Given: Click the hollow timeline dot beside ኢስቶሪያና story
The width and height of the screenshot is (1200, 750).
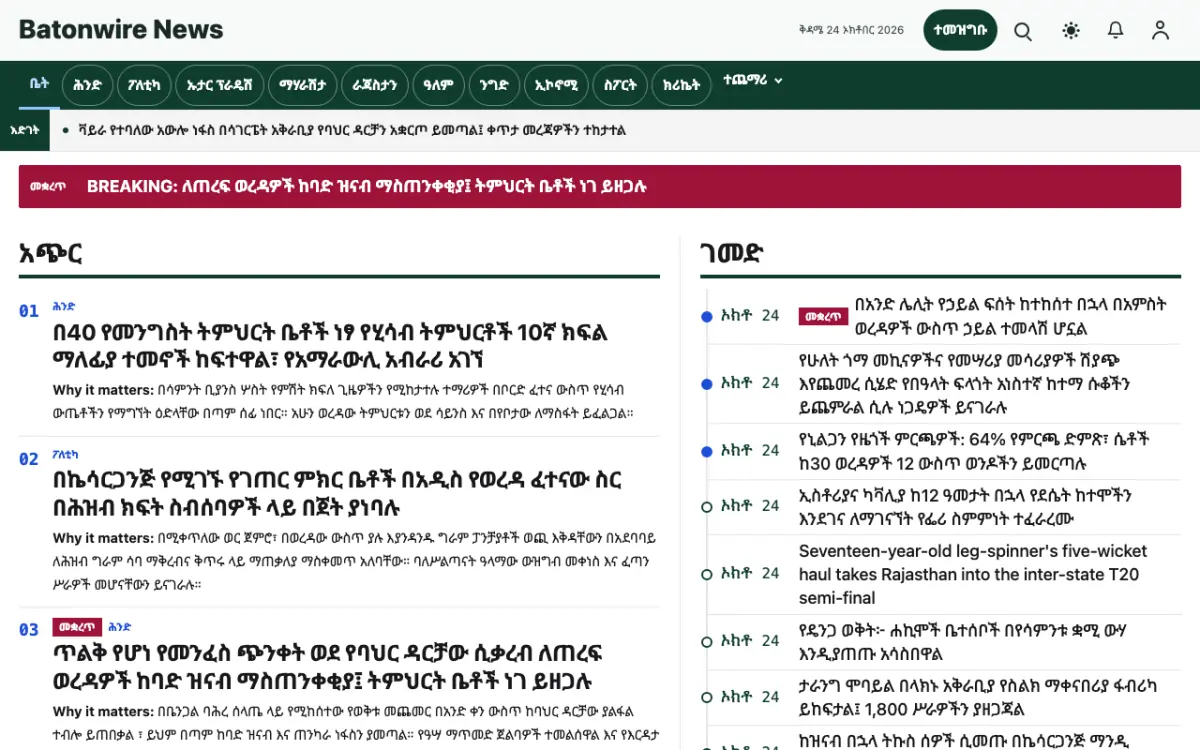Looking at the screenshot, I should pos(707,507).
